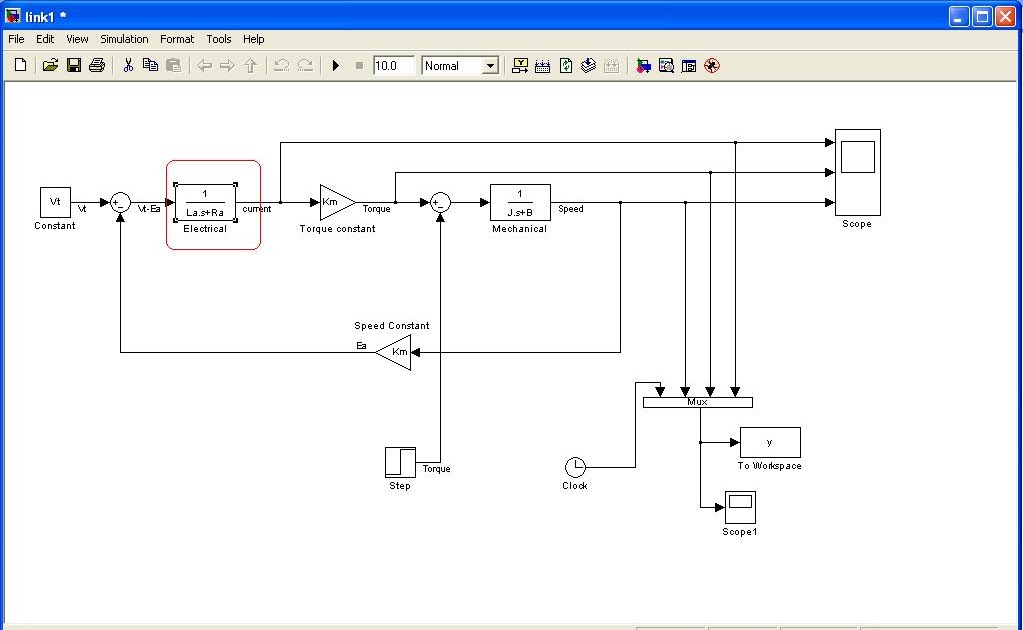Refresh model blocks with the update icon
The image size is (1023, 630).
click(x=565, y=65)
